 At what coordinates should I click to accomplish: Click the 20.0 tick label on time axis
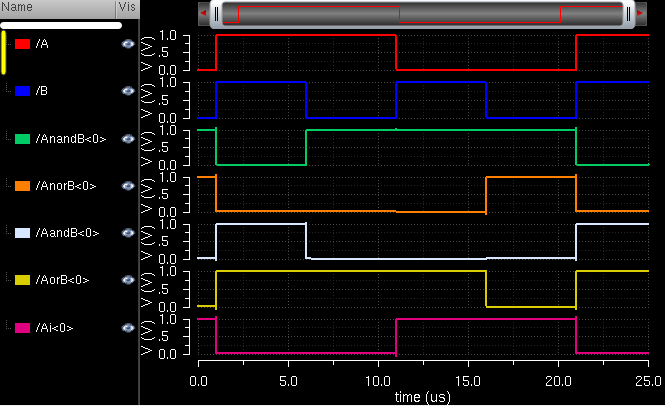[x=558, y=381]
